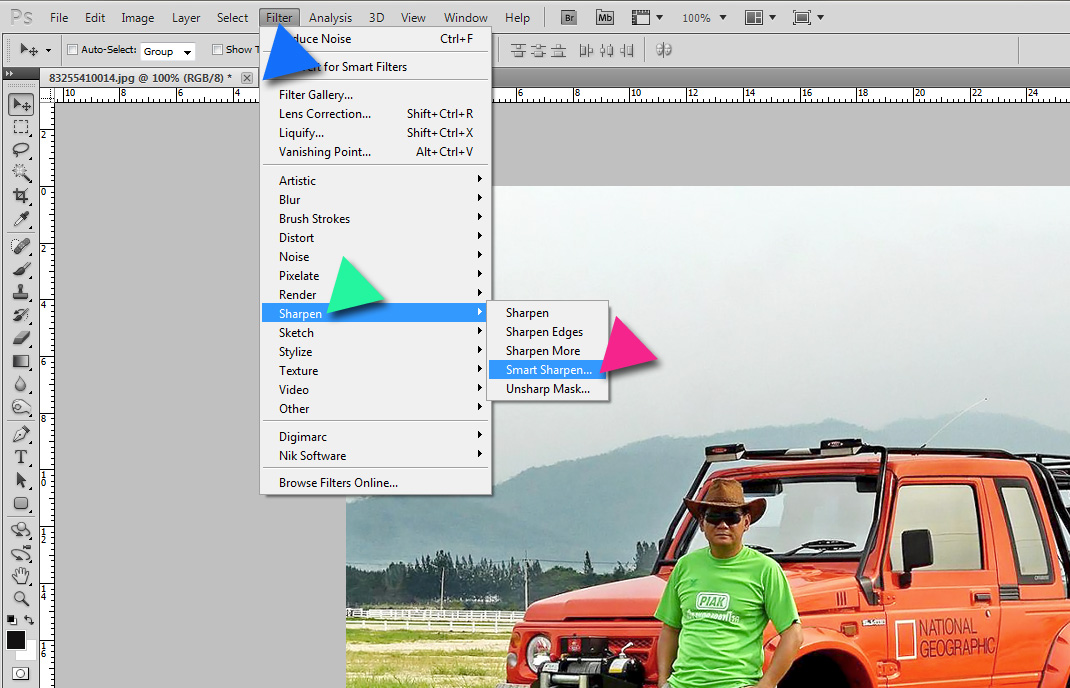Toggle the Show Transform Controls checkbox
1070x688 pixels.
pyautogui.click(x=217, y=50)
